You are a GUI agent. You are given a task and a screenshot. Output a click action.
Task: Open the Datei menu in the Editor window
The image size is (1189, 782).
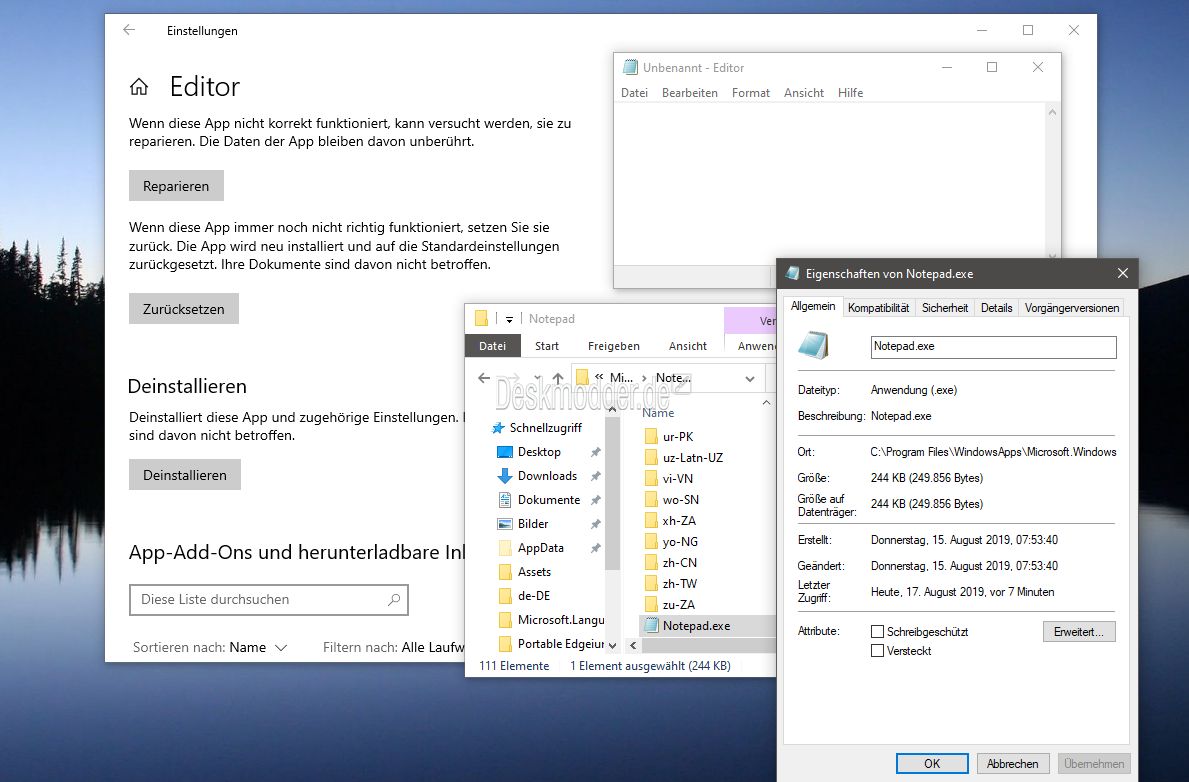coord(634,93)
